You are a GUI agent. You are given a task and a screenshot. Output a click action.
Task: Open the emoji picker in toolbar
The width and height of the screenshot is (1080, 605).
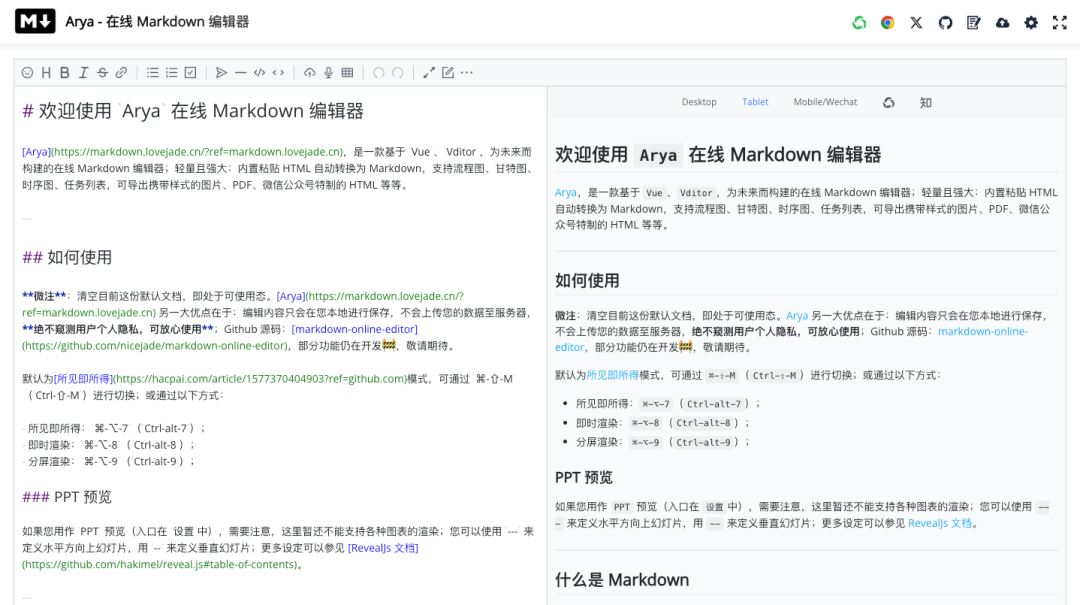tap(28, 72)
